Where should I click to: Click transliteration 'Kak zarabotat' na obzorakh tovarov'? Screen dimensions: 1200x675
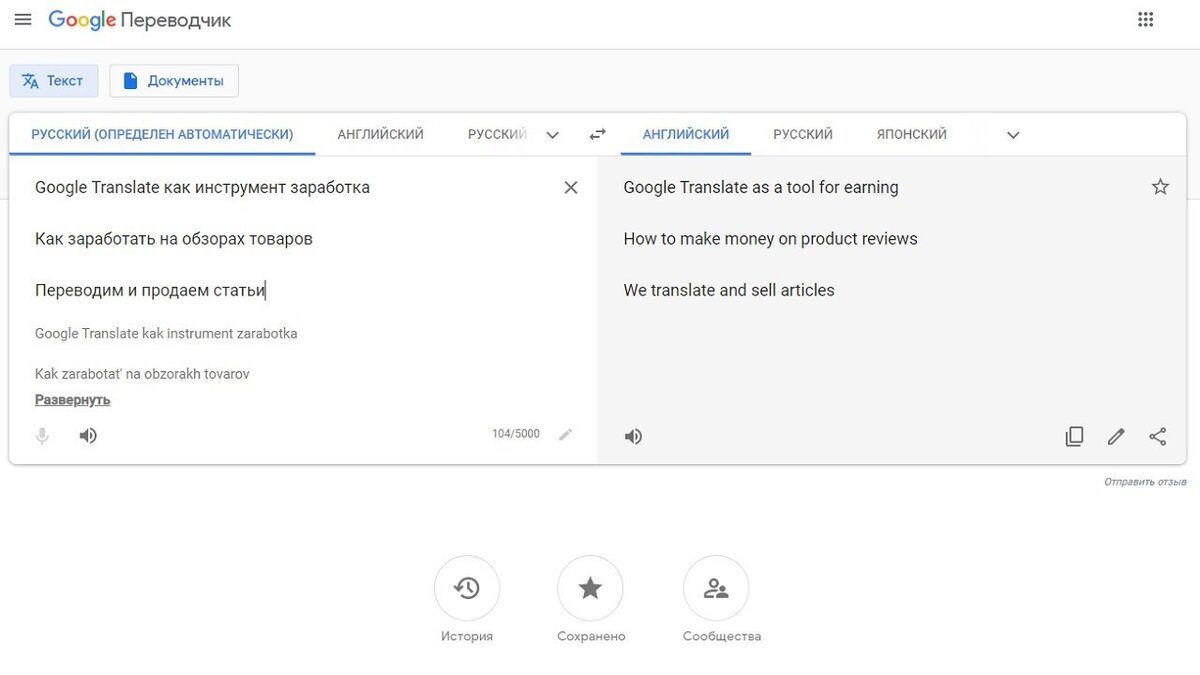142,374
